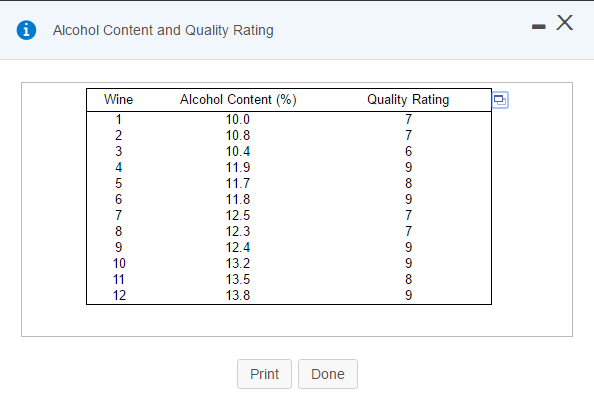This screenshot has width=594, height=401.
Task: Select the Wine column header
Action: tap(119, 100)
